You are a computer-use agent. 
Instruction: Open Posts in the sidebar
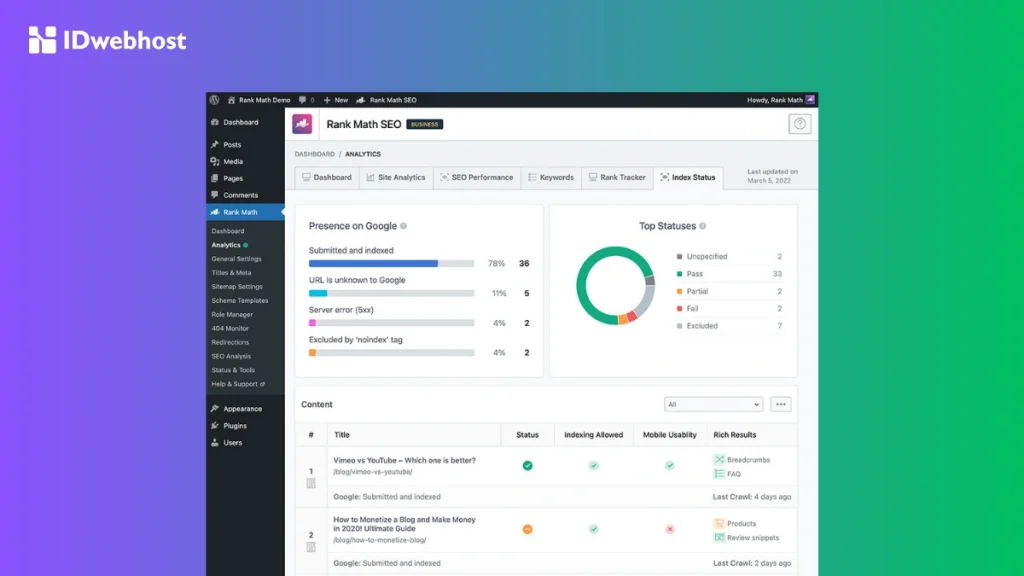point(246,144)
